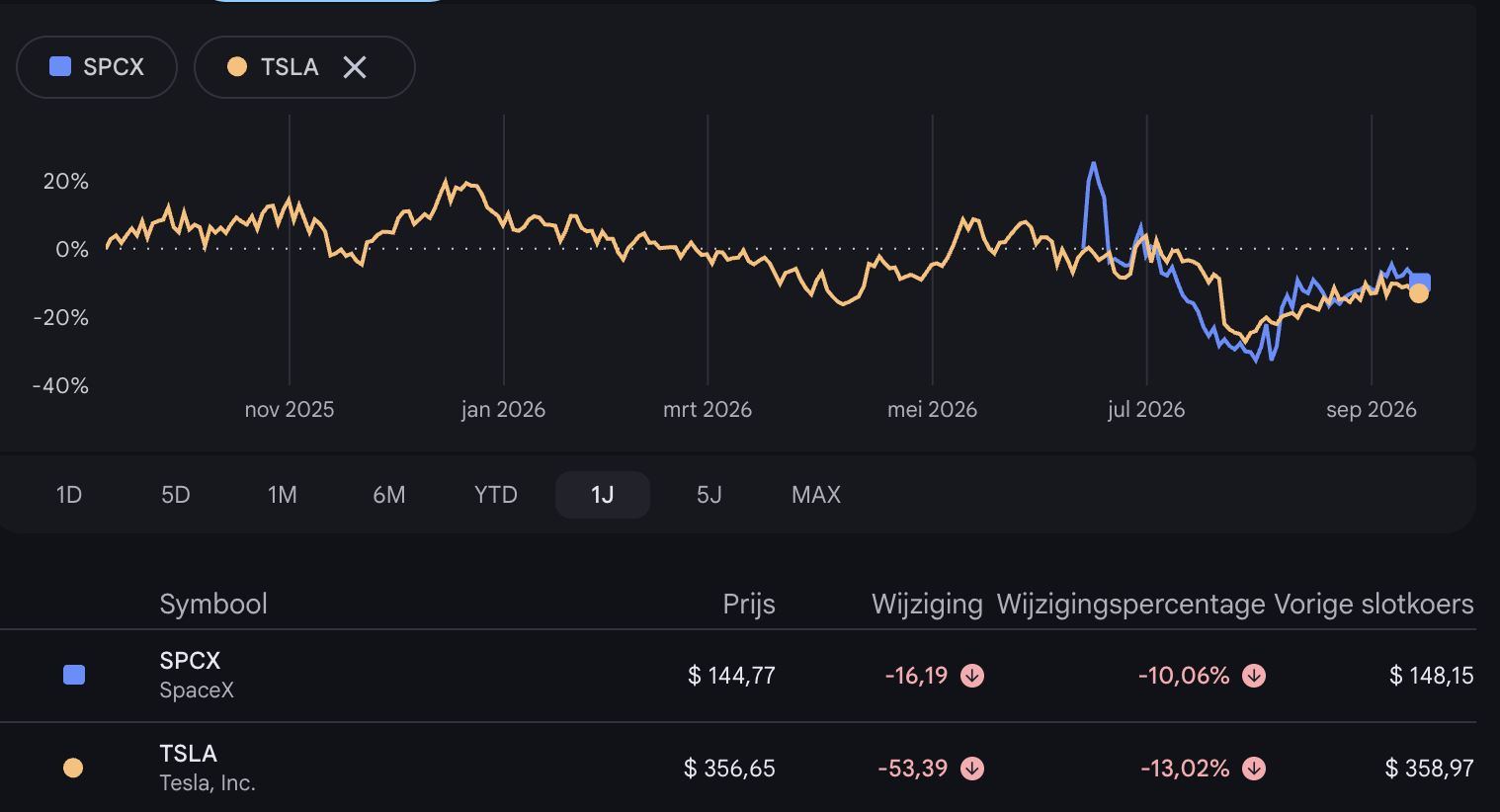The image size is (1500, 812).
Task: Open the SPCX symbol in the table
Action: click(190, 661)
